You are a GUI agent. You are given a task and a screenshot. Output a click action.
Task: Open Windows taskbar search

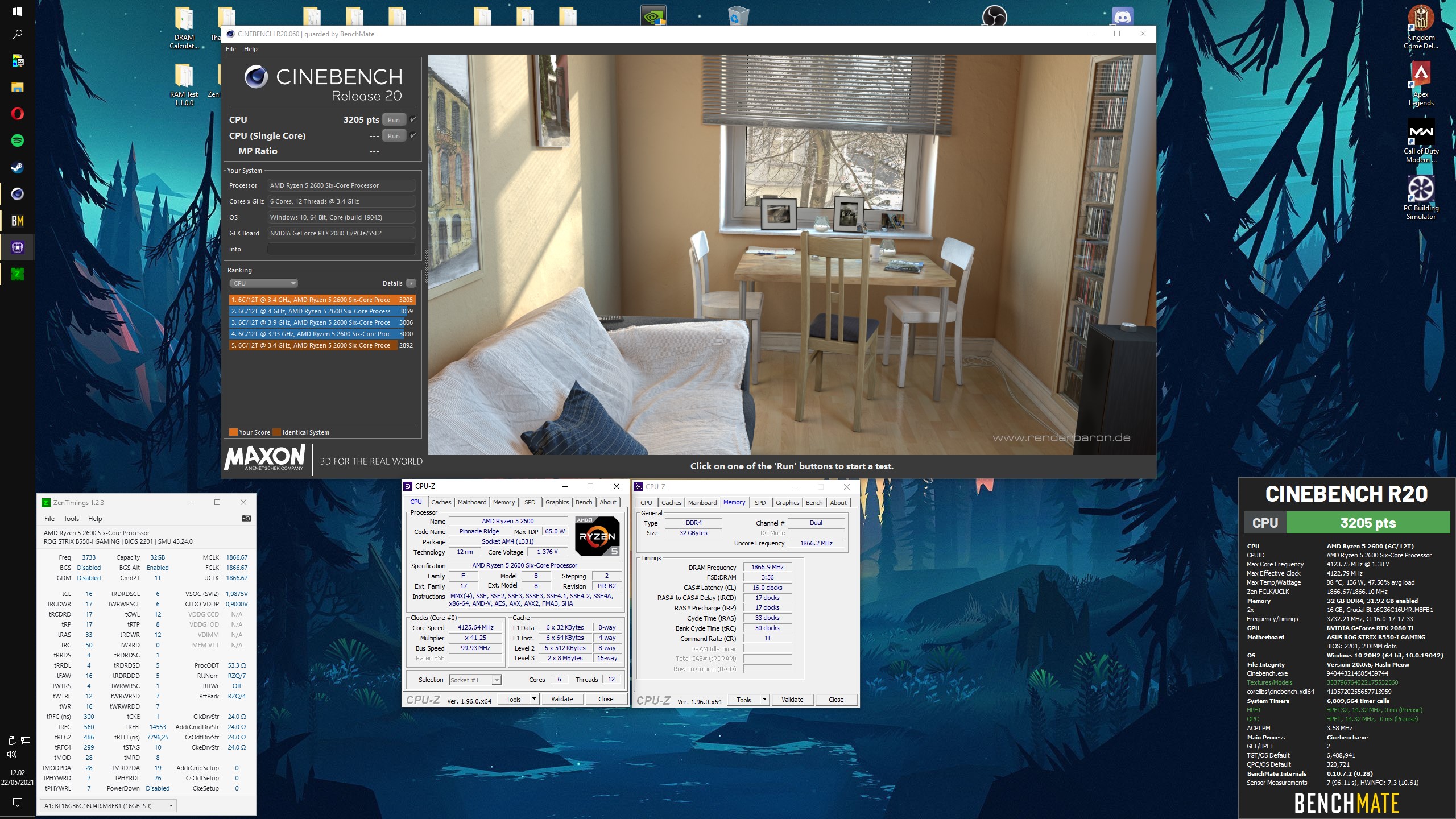(x=17, y=34)
